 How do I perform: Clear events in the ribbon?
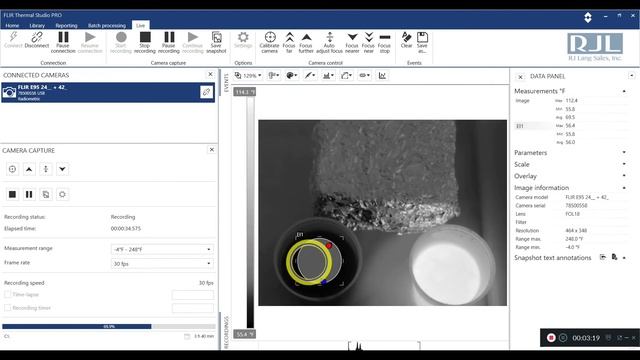(x=407, y=40)
